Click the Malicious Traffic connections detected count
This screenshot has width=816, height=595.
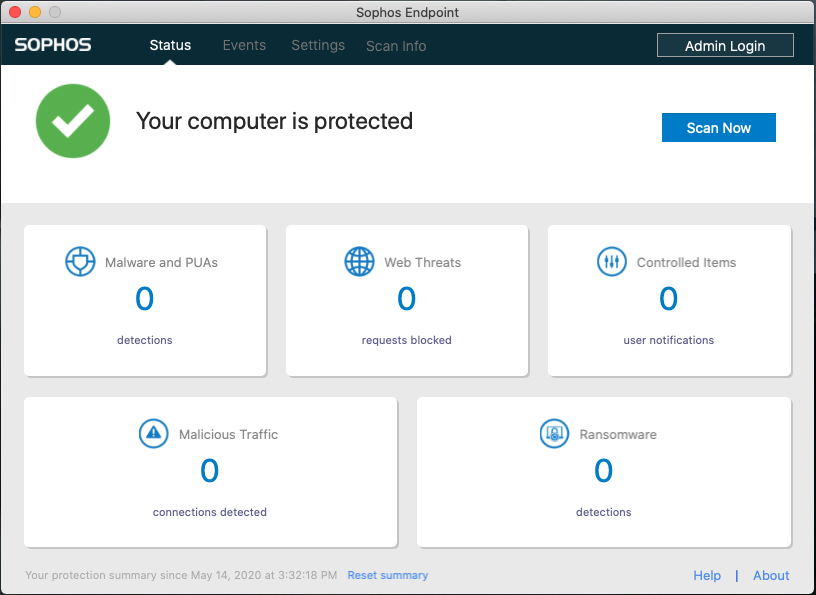coord(210,471)
